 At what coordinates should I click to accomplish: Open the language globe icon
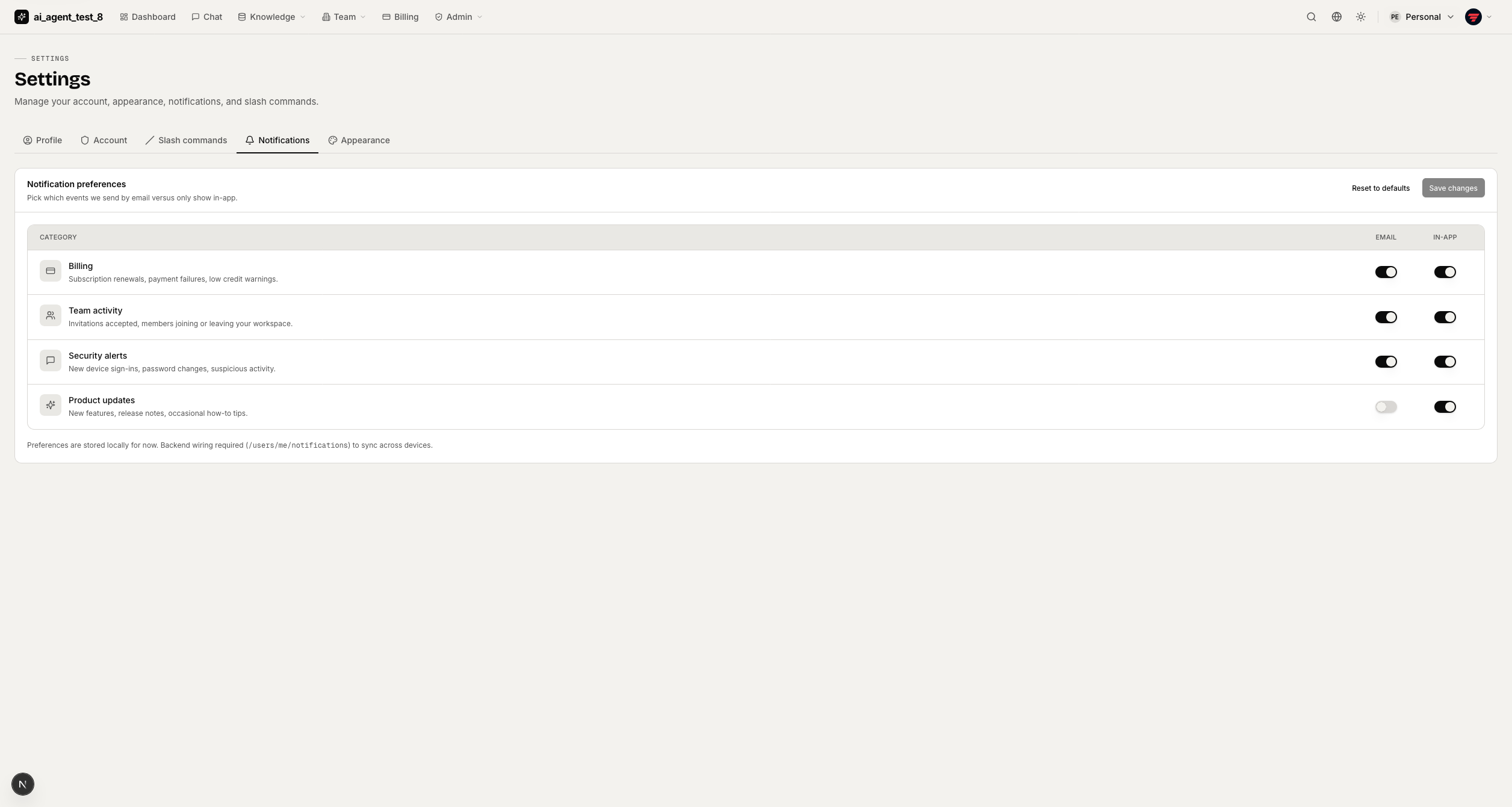tap(1336, 17)
